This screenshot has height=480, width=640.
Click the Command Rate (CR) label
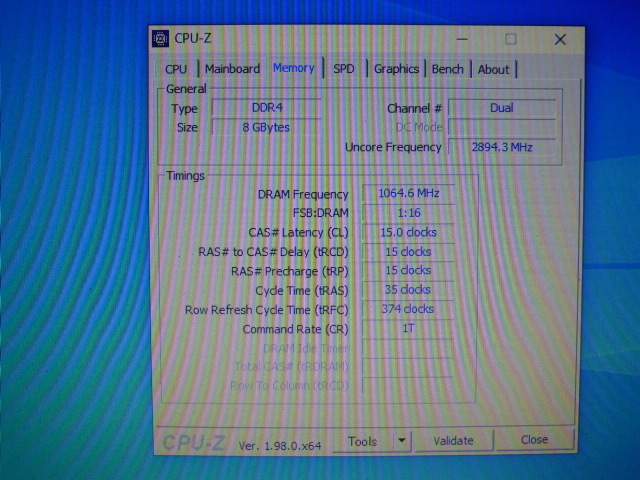296,329
